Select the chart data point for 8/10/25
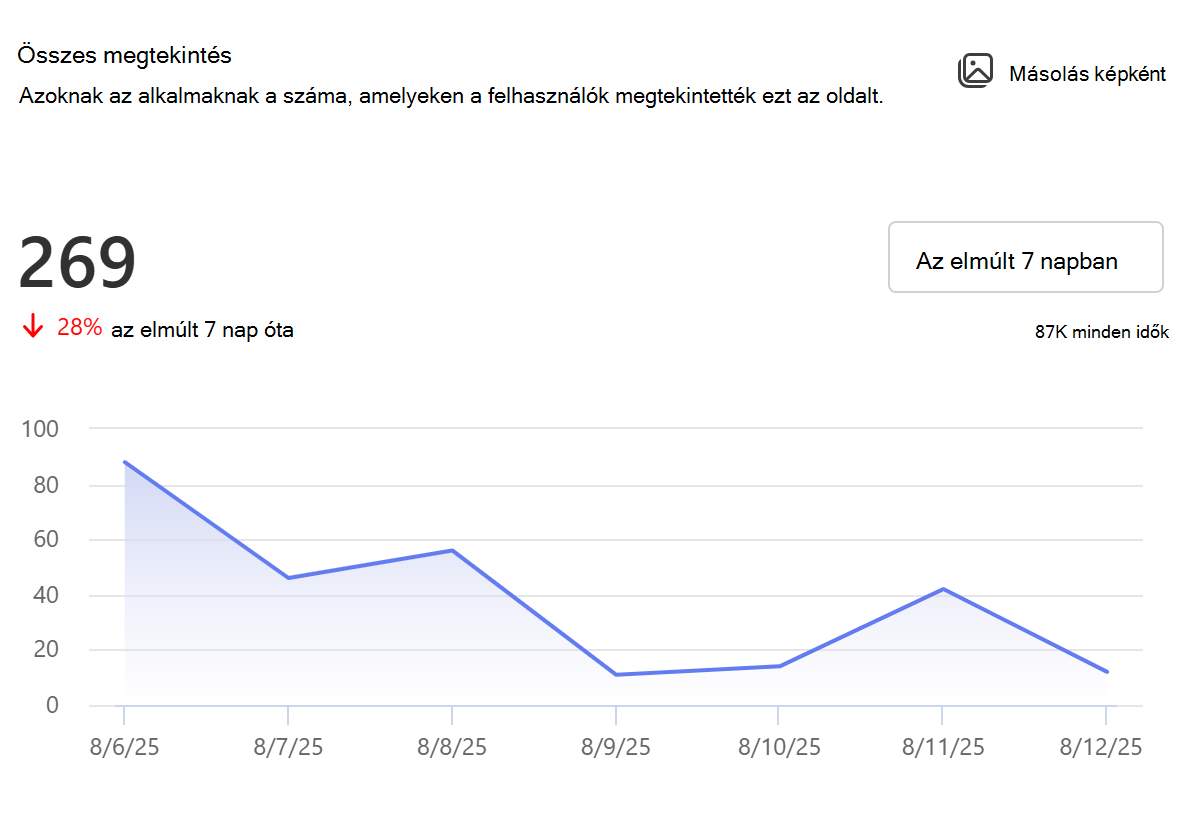 pos(779,666)
